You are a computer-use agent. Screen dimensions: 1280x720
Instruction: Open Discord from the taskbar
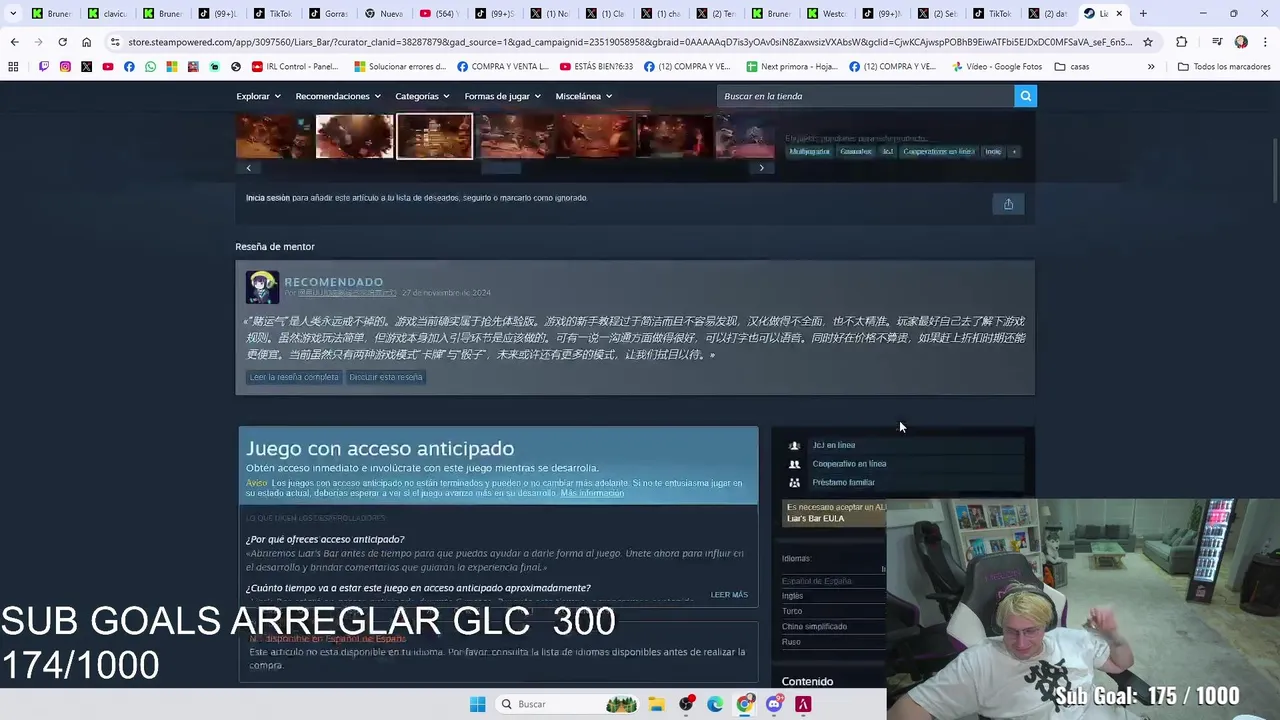[x=774, y=704]
